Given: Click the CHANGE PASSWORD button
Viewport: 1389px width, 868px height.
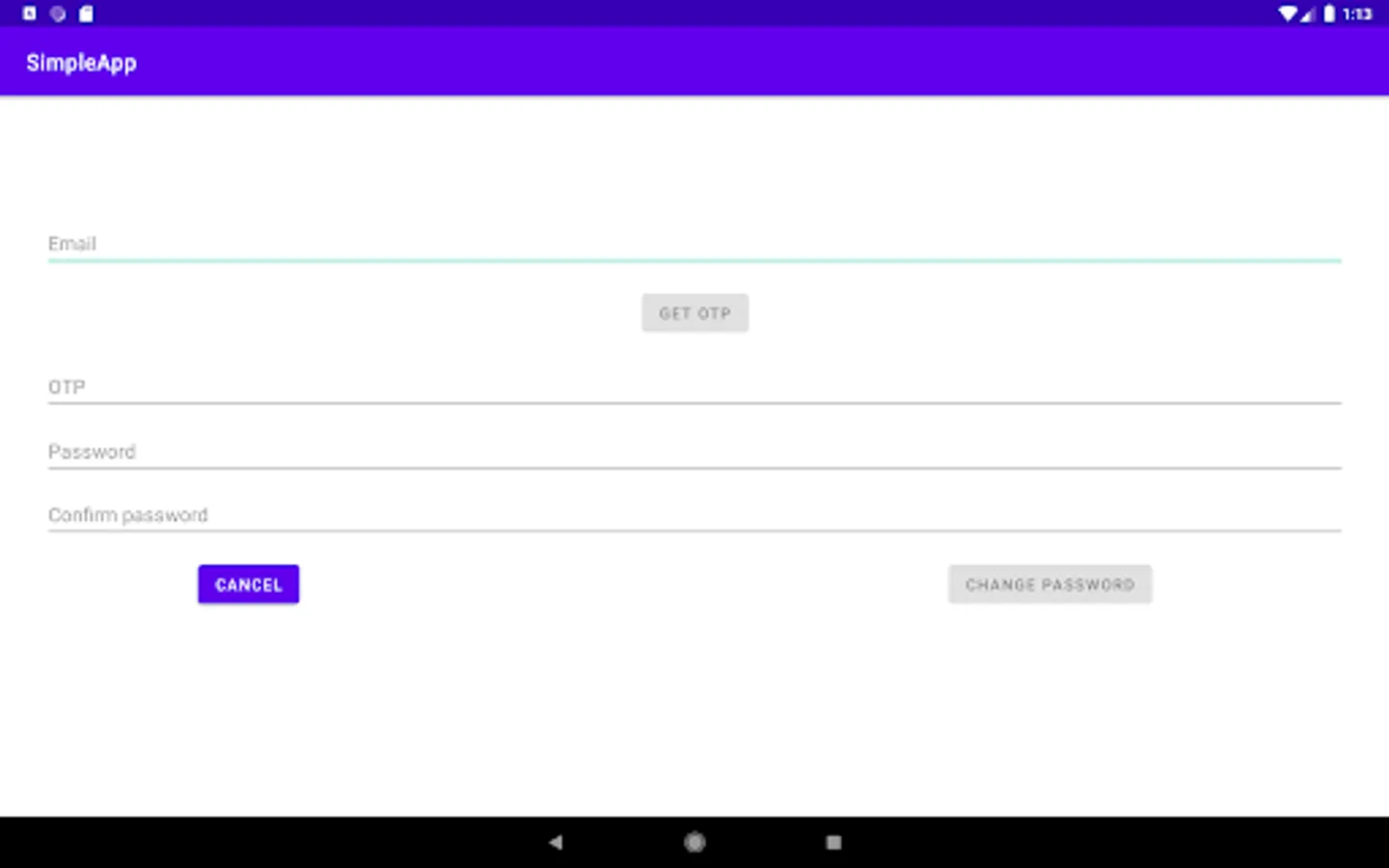Looking at the screenshot, I should [1049, 584].
